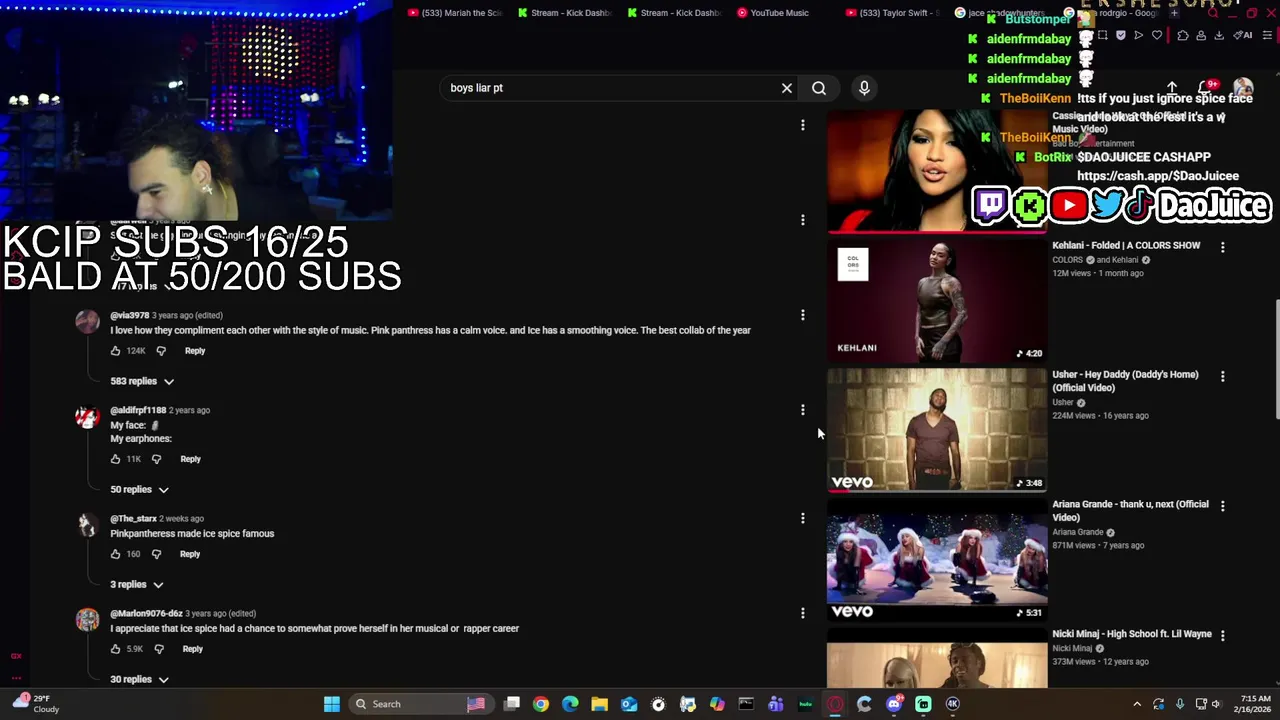
Task: Open @via3978 channel from username
Action: coord(129,315)
